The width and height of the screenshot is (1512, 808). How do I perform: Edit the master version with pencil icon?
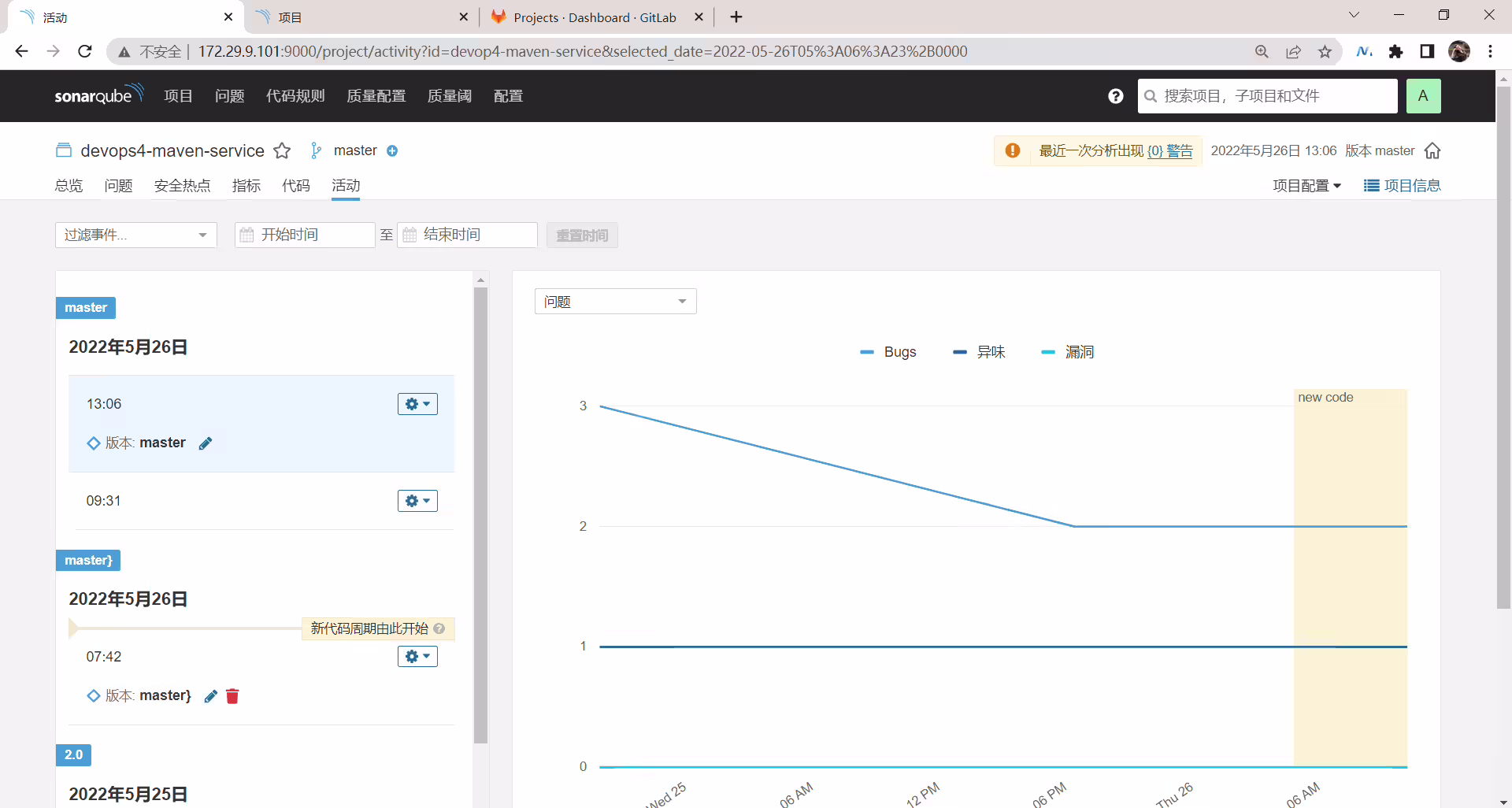pyautogui.click(x=206, y=443)
